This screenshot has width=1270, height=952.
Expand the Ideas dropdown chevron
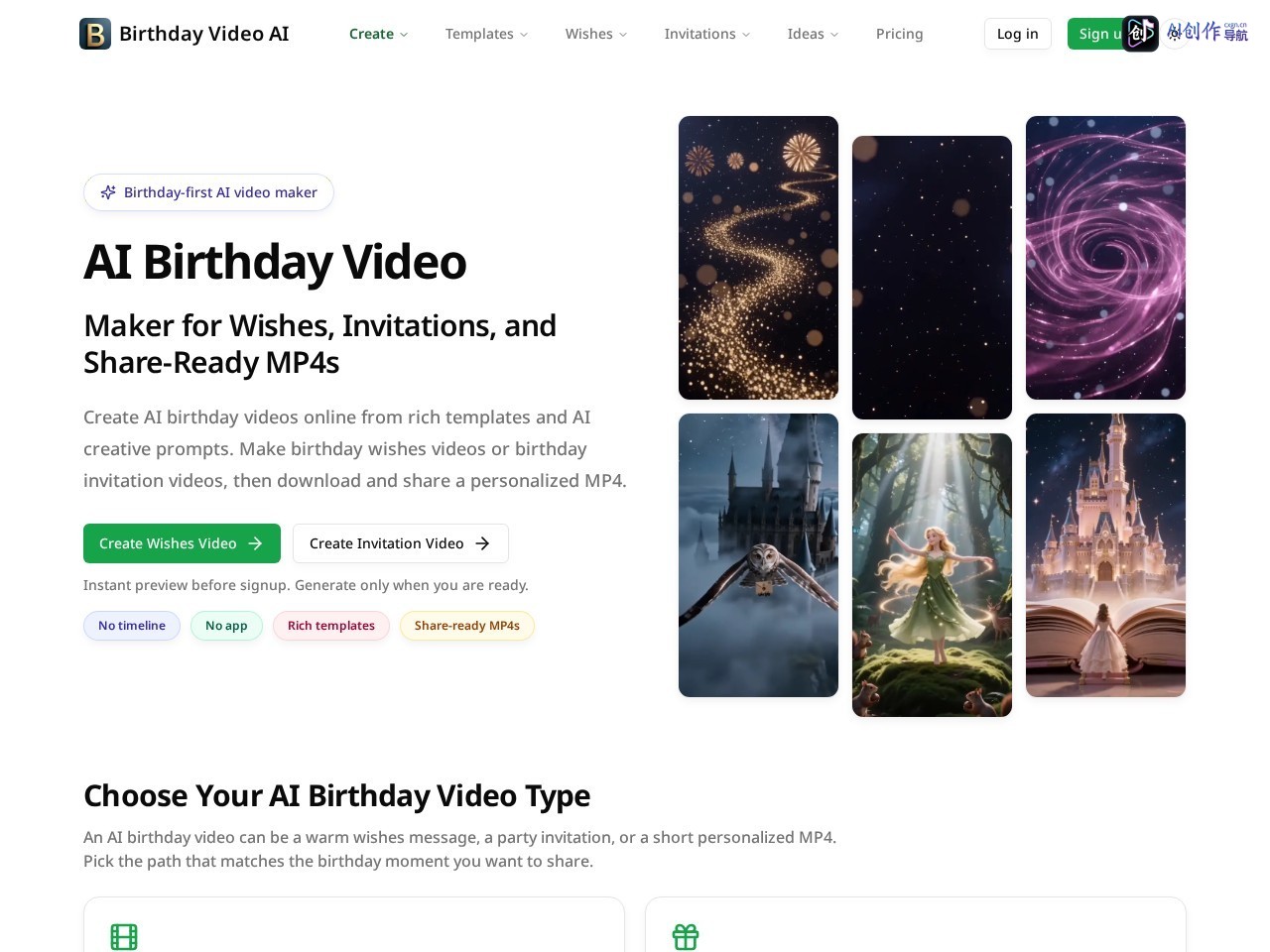pos(834,35)
